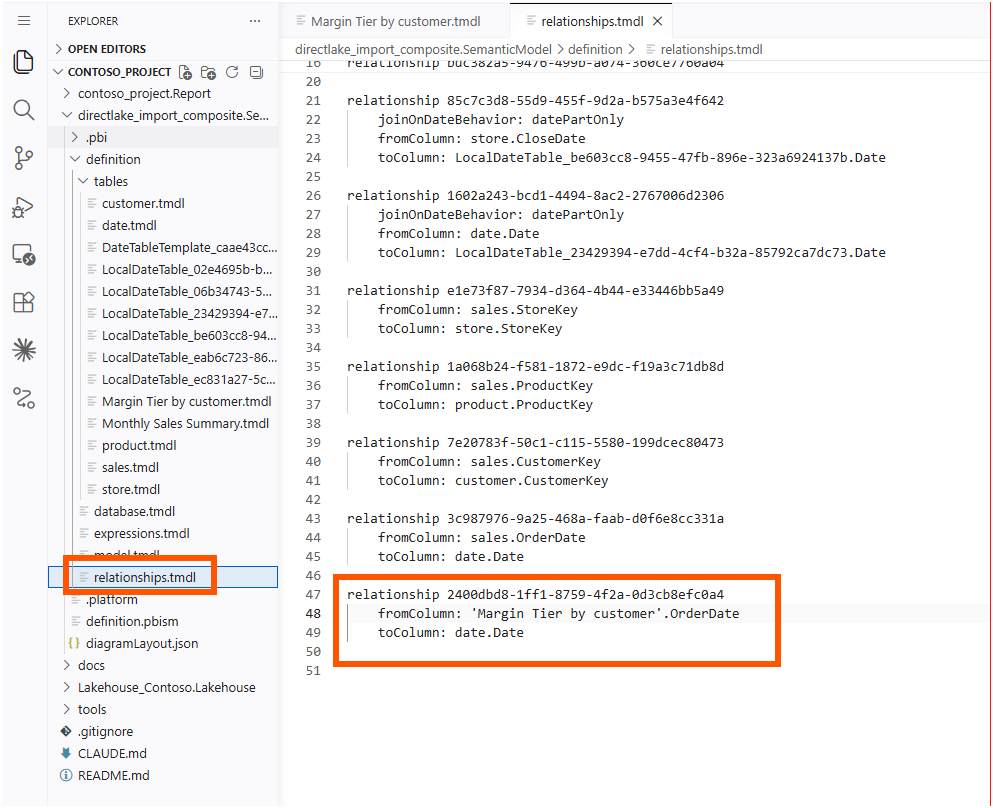Viewport: 993px width, 808px height.
Task: Close the relationships.tmdl tab
Action: 657,22
